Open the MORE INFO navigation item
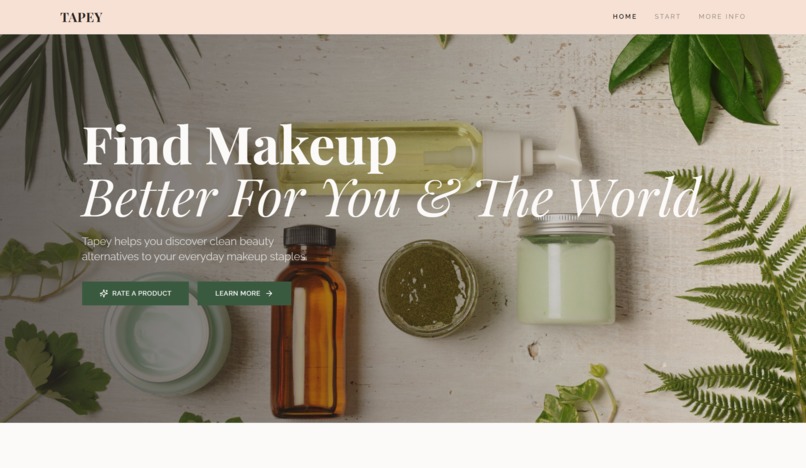This screenshot has height=468, width=806. 722,16
